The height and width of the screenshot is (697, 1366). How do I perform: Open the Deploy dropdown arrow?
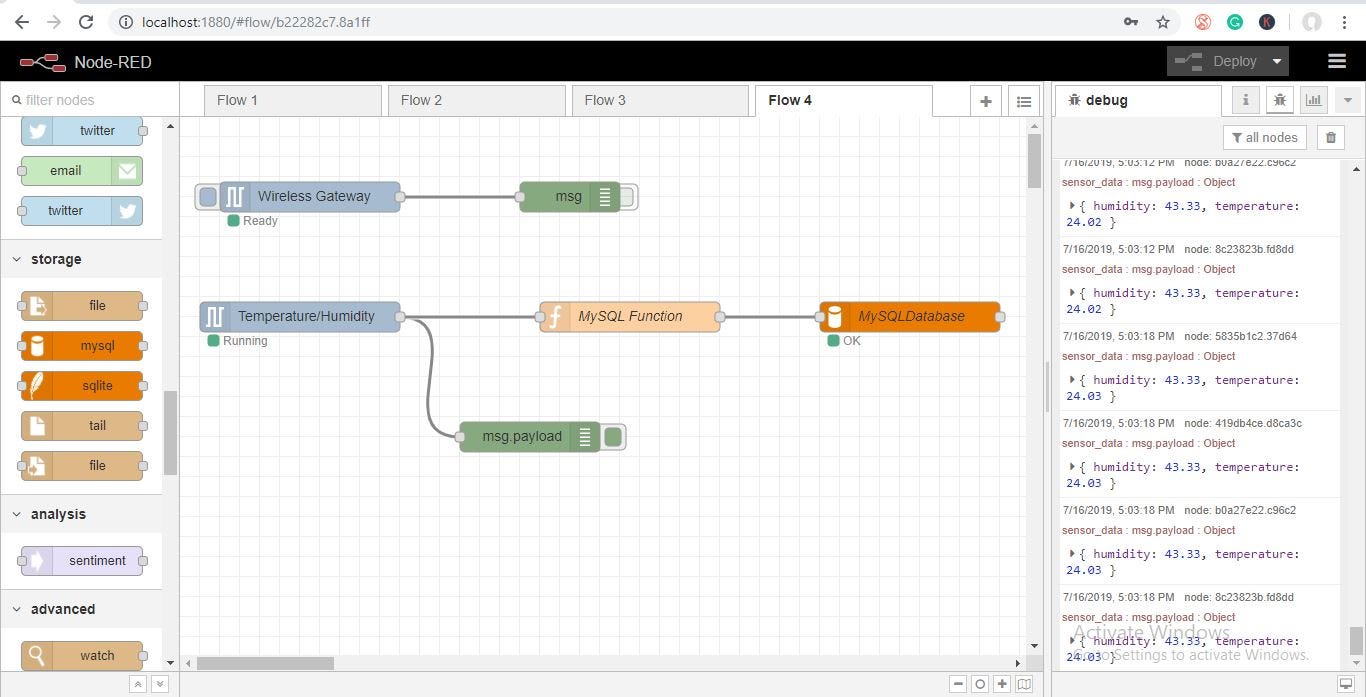tap(1277, 60)
